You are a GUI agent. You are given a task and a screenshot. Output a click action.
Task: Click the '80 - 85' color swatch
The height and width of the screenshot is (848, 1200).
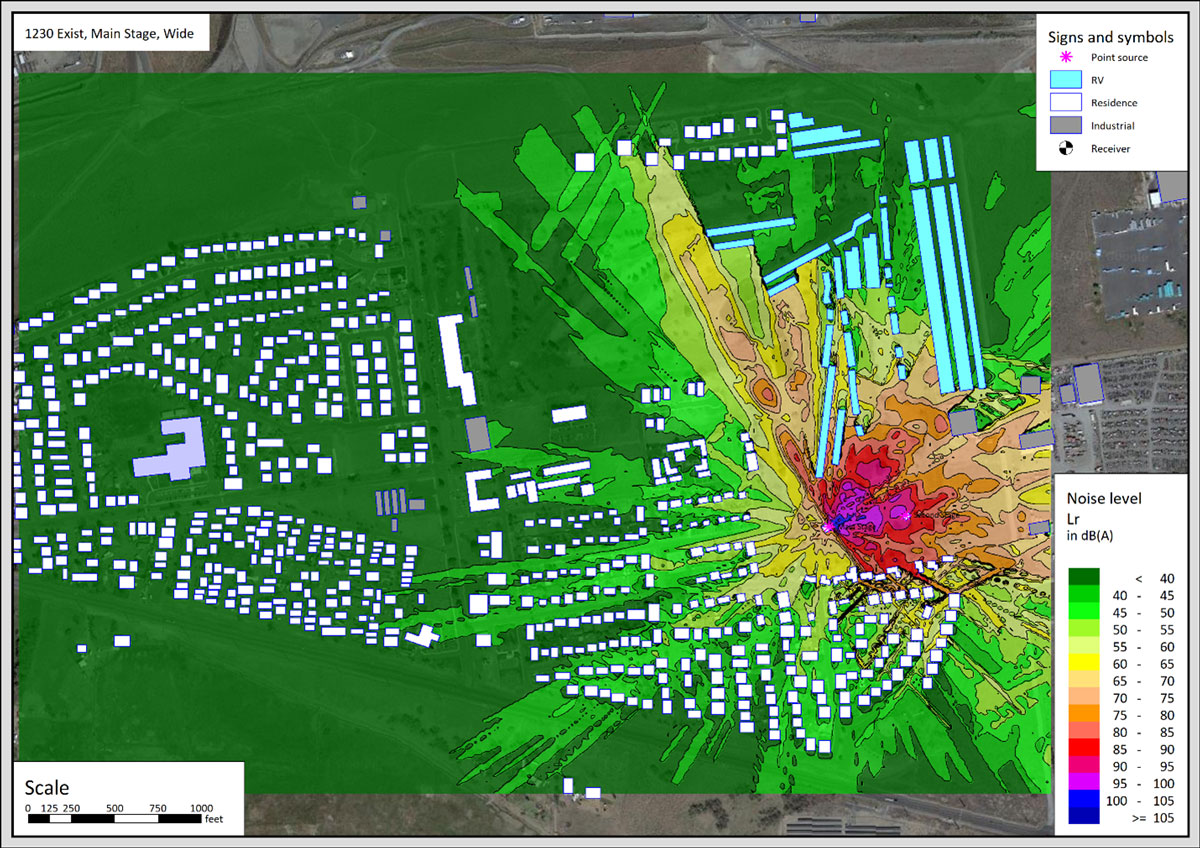point(1083,729)
